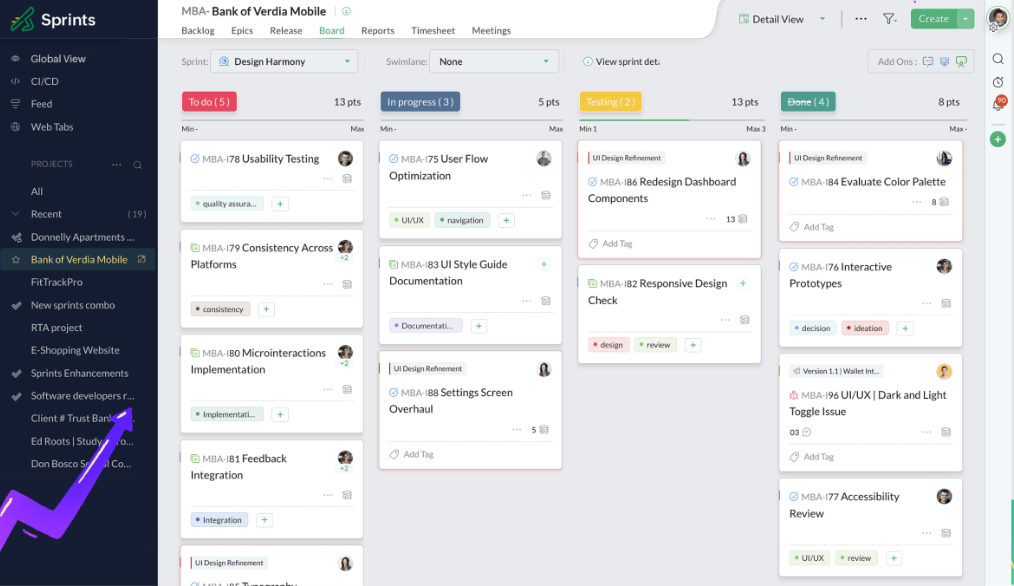Click View sprint details link
The image size is (1014, 586).
click(621, 61)
